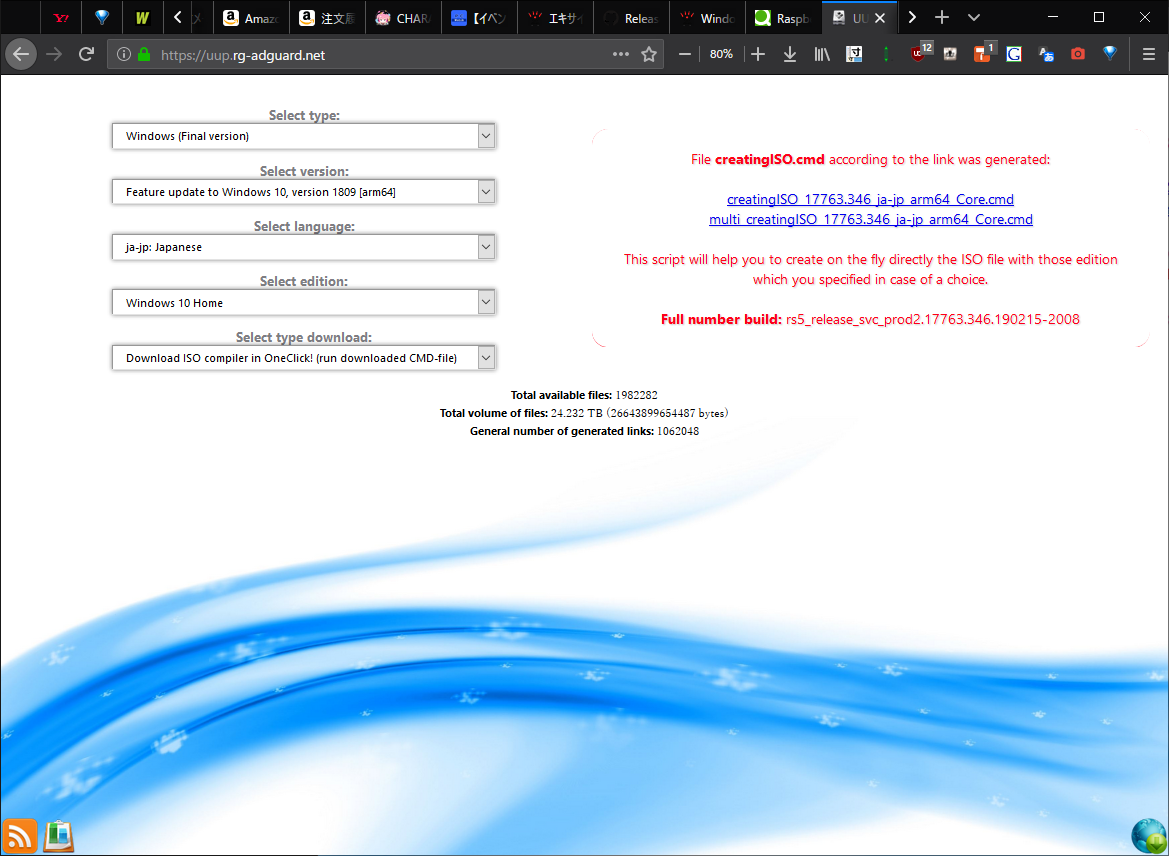Switch to the Amazon tab
1169x856 pixels.
coord(252,18)
